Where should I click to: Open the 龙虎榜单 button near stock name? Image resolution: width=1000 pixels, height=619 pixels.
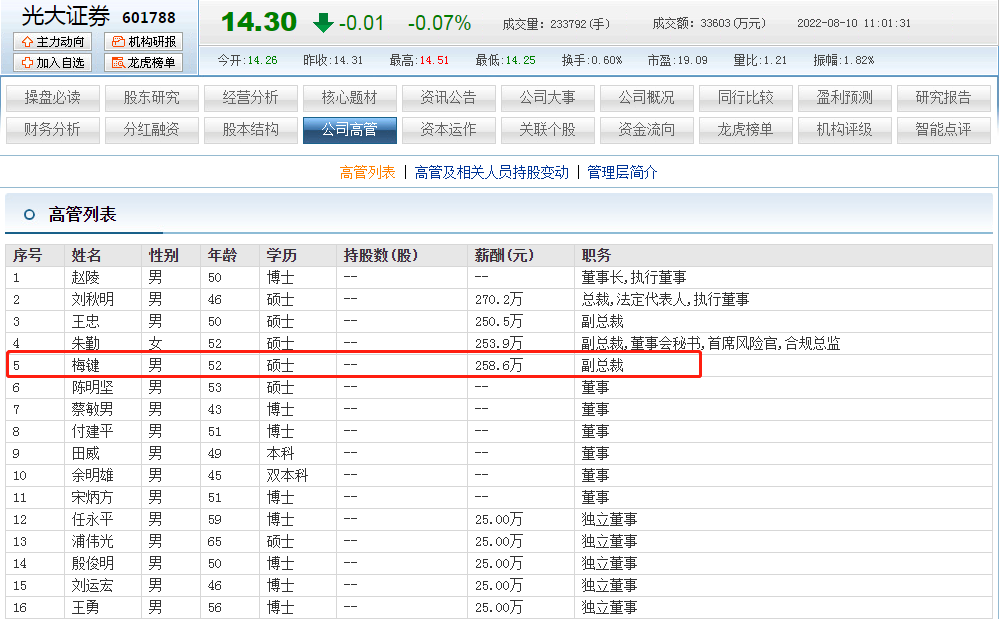point(143,62)
